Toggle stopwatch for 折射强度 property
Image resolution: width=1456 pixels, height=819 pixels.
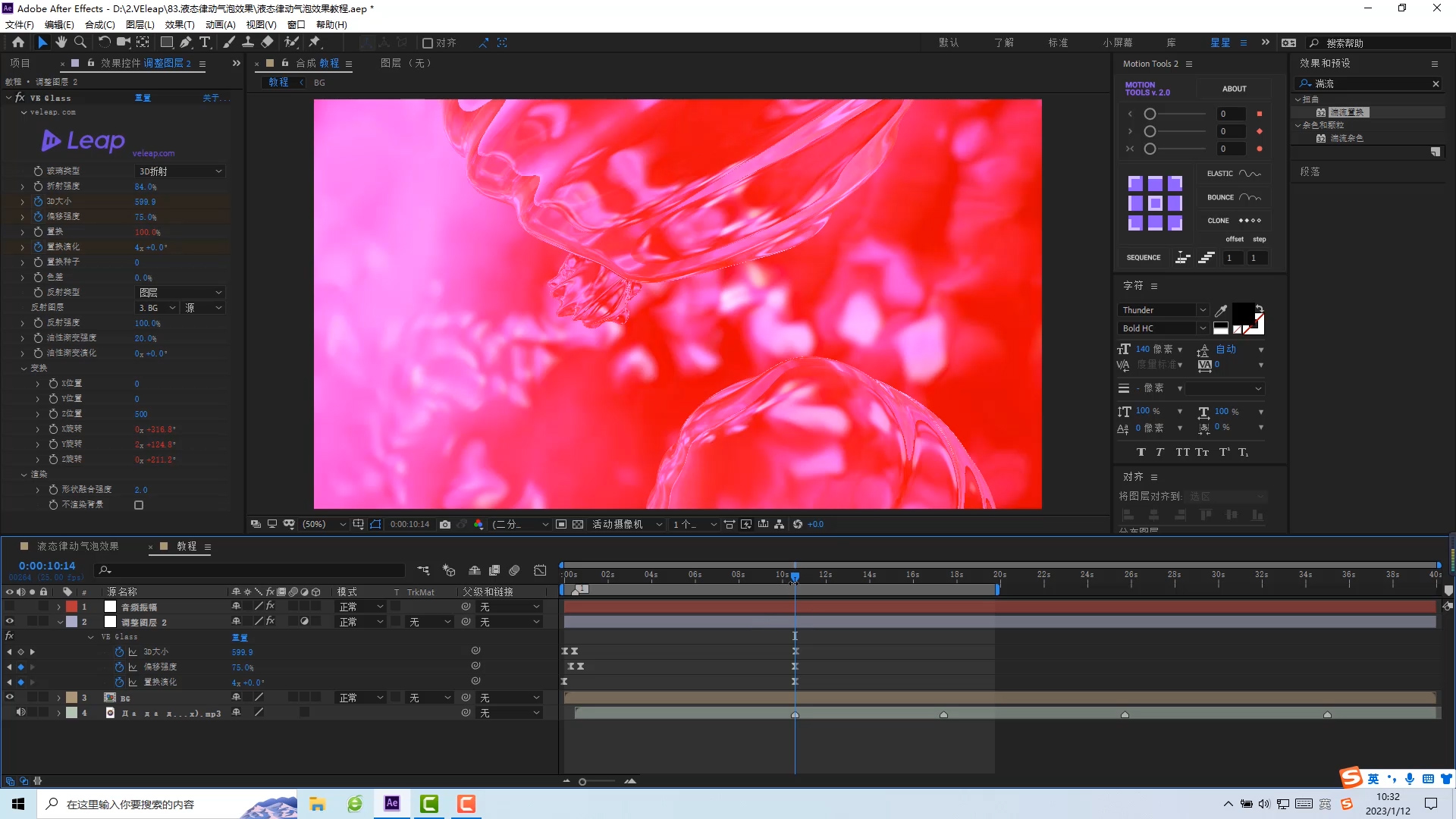pos(38,186)
